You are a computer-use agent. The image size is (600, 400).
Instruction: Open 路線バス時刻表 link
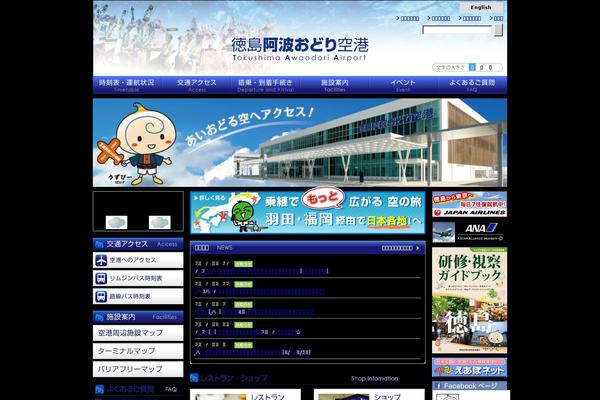click(x=138, y=296)
